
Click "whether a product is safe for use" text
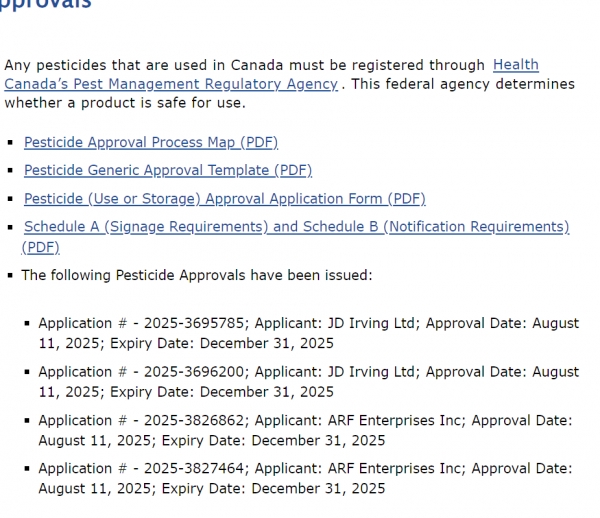pos(125,103)
